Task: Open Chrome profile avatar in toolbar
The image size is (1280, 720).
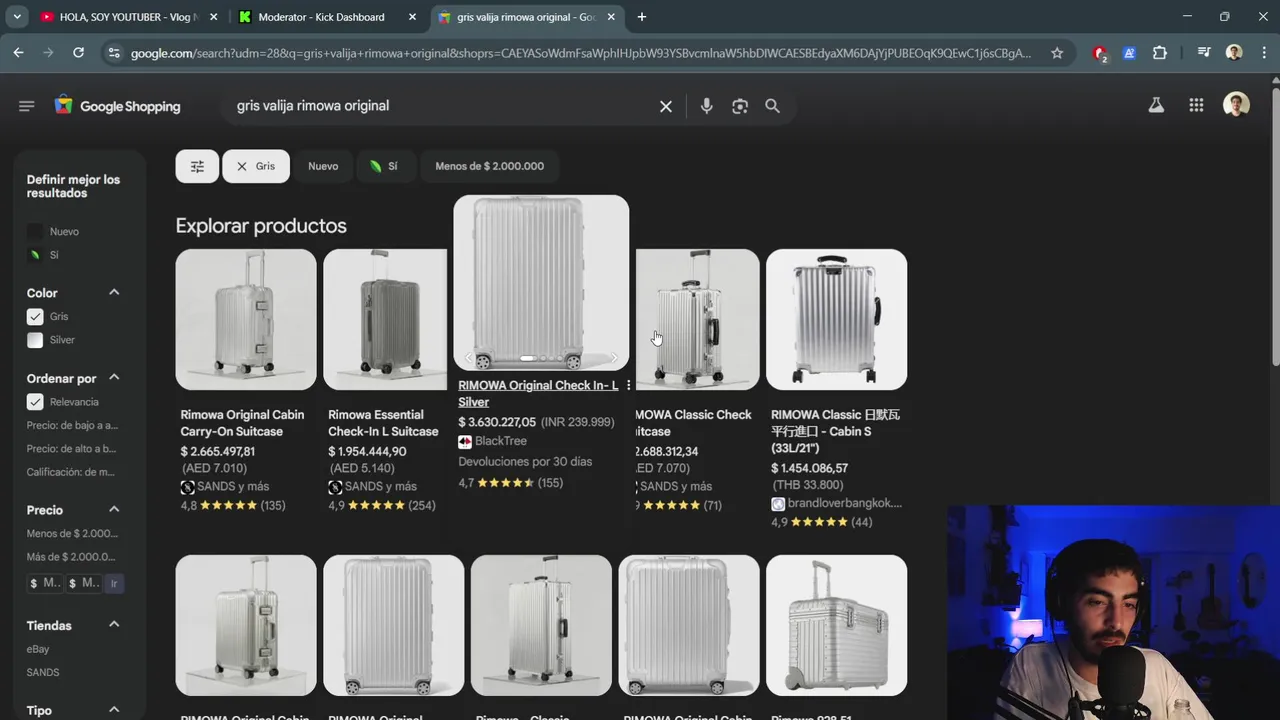Action: click(x=1234, y=53)
